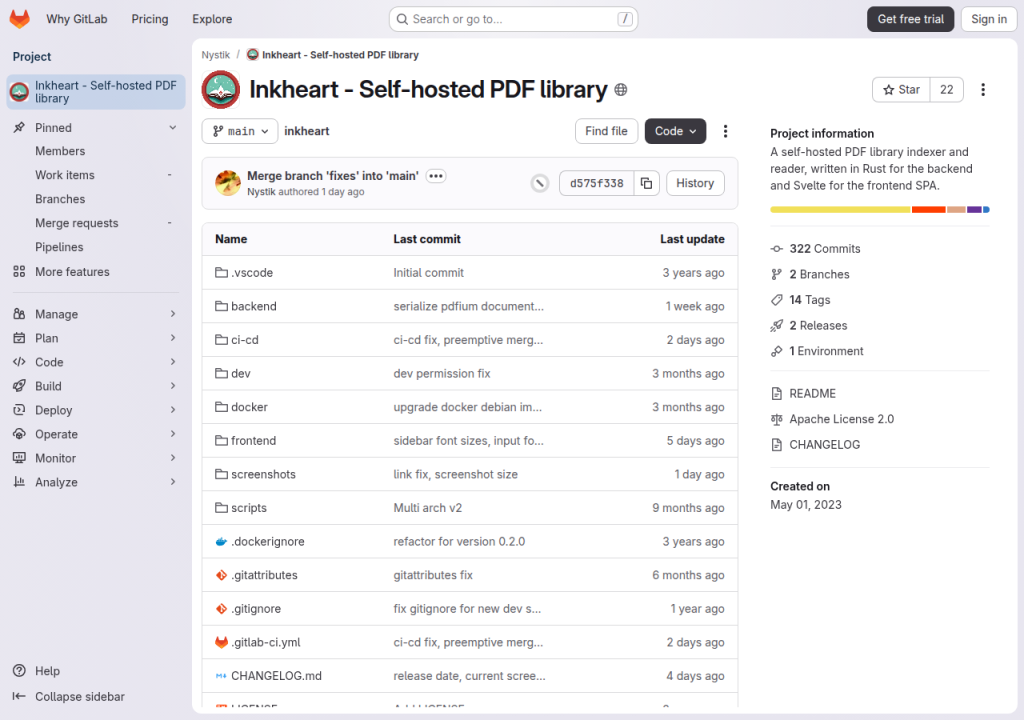Click the Find file button

[x=606, y=131]
